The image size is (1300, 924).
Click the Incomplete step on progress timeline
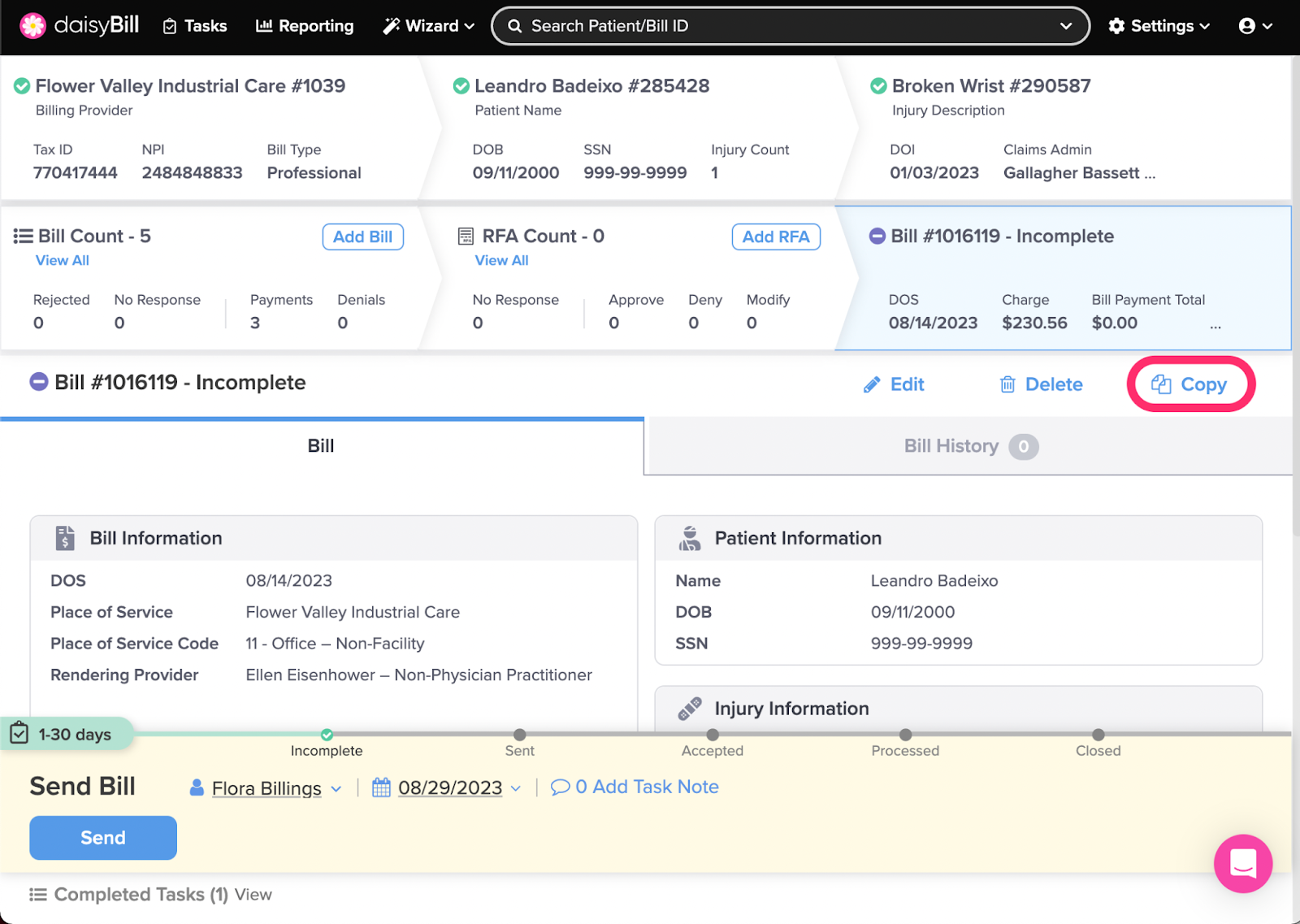pyautogui.click(x=327, y=735)
